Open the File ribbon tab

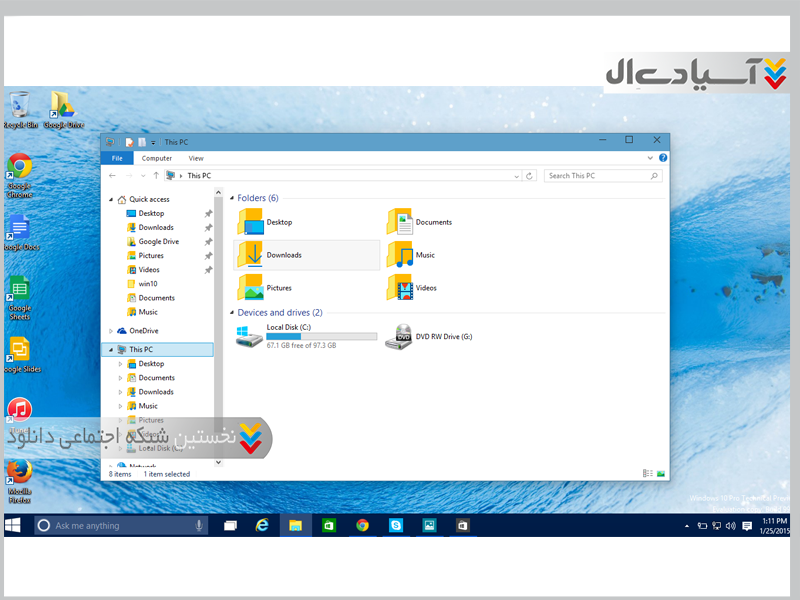click(117, 158)
